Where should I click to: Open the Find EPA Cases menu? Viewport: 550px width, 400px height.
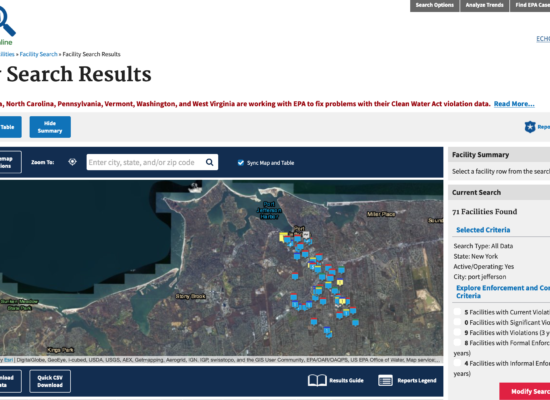530,5
